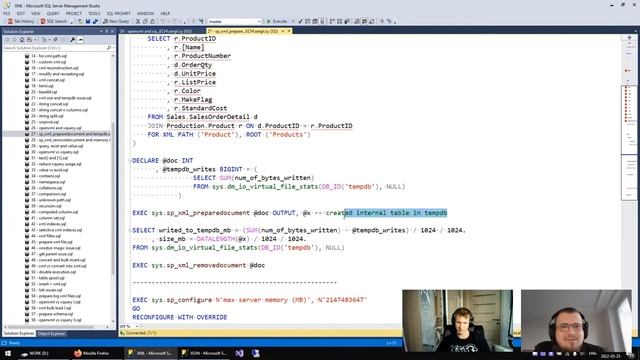The height and width of the screenshot is (360, 640).
Task: Collapse the DECLARE @doc code block
Action: [x=130, y=161]
